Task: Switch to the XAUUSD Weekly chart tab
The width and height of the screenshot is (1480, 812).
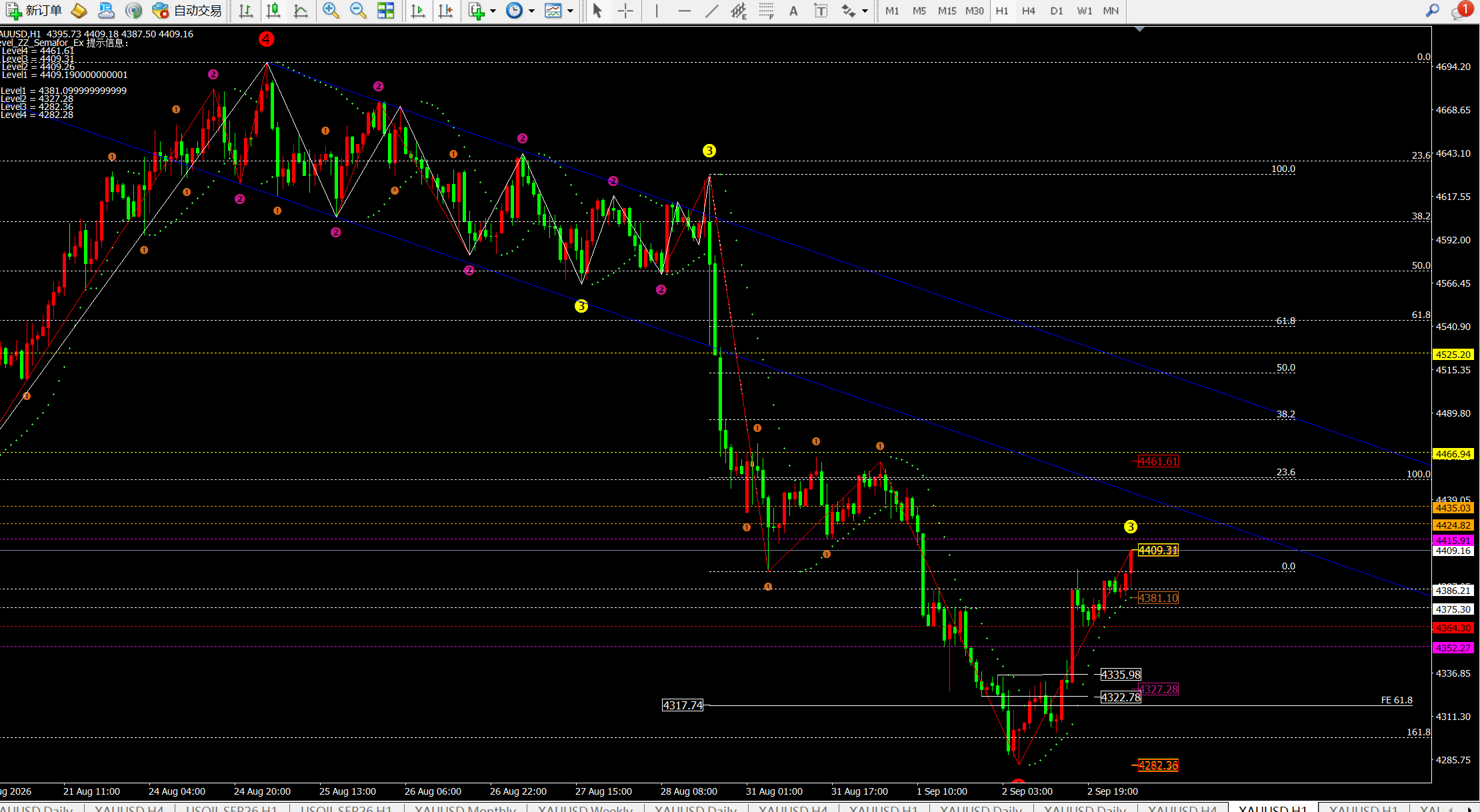Action: coord(585,808)
